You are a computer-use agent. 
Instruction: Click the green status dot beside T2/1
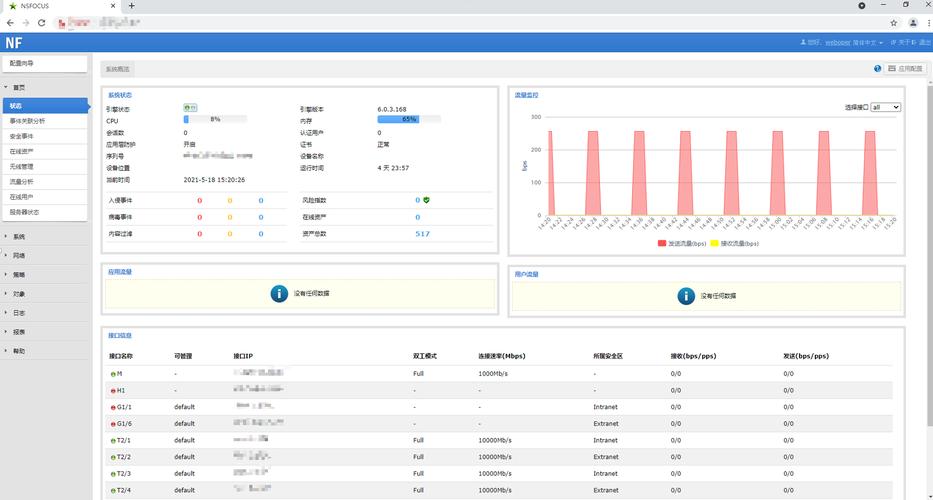click(113, 441)
